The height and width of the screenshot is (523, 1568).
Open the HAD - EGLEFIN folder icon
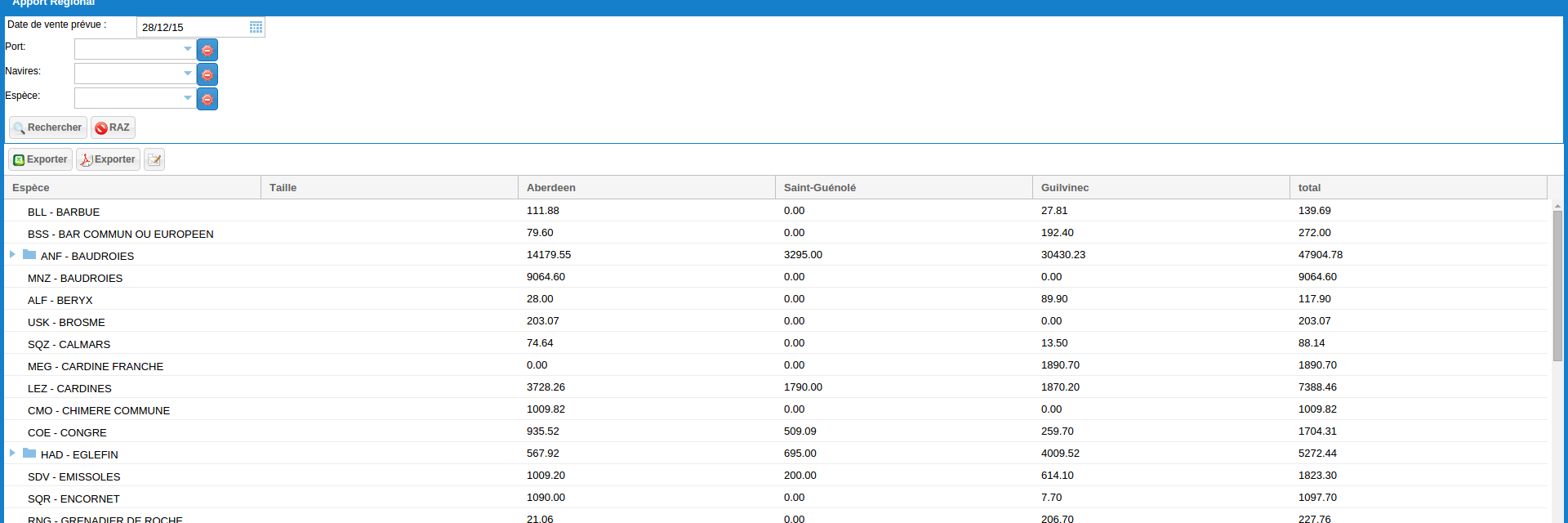click(x=29, y=453)
